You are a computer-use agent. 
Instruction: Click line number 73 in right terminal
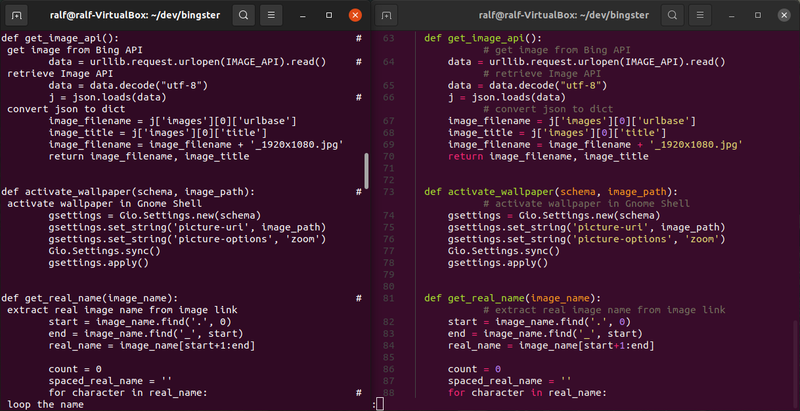coord(388,192)
